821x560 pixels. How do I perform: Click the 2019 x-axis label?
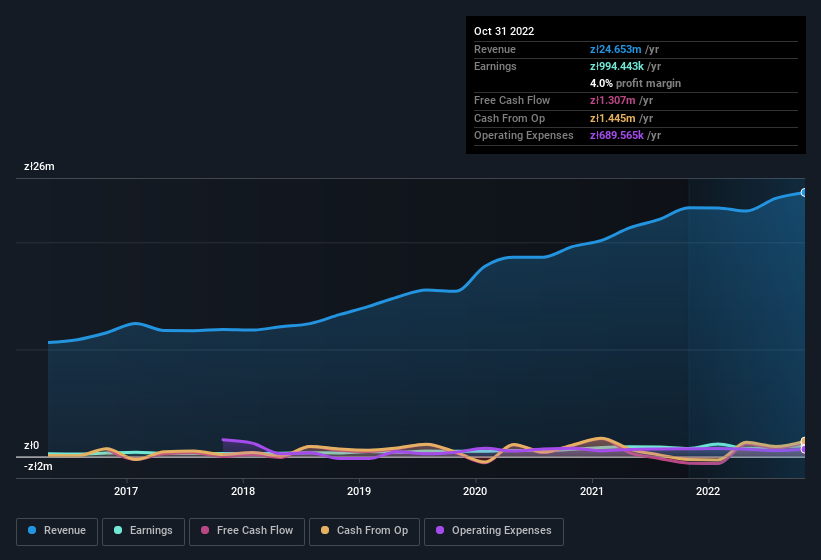tap(359, 491)
